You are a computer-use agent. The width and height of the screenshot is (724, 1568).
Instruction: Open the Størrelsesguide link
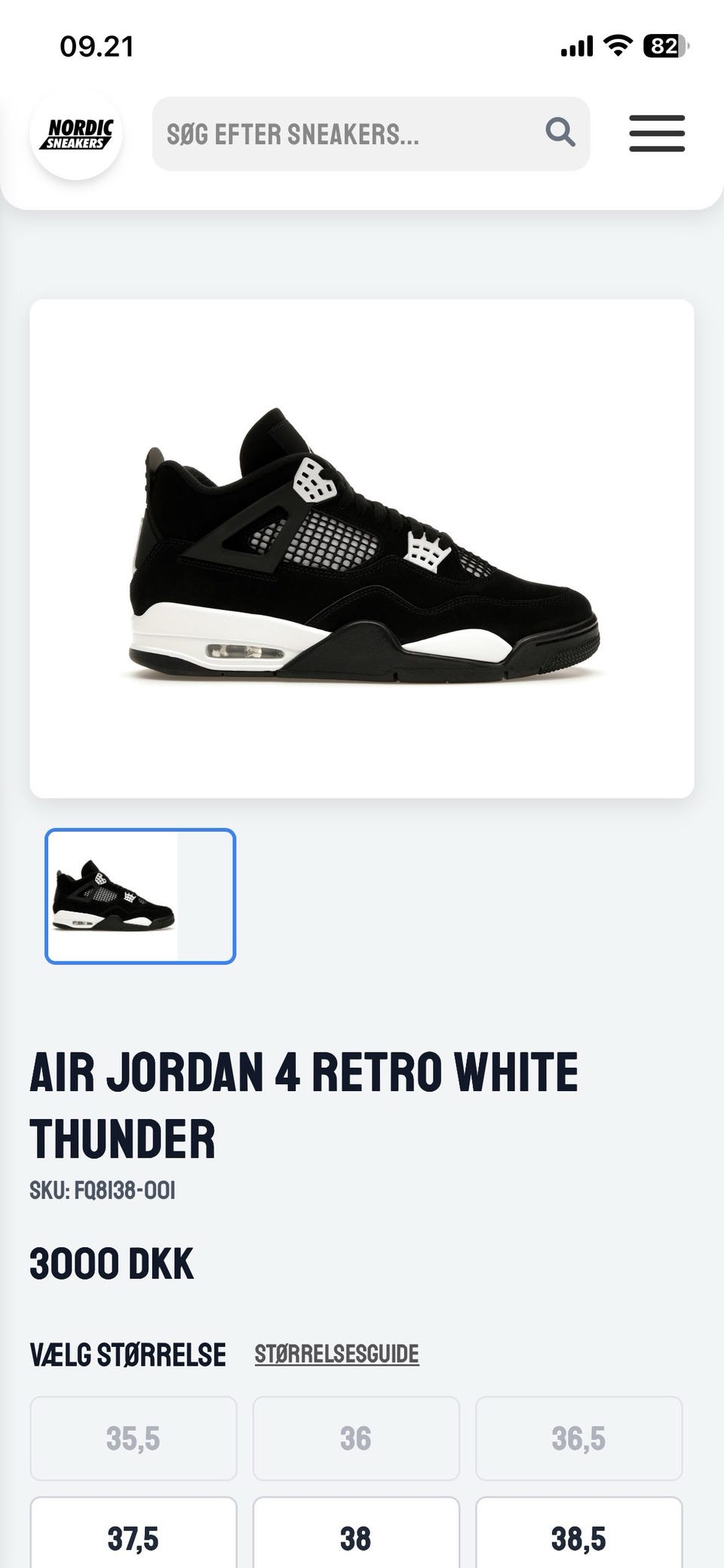click(336, 1354)
